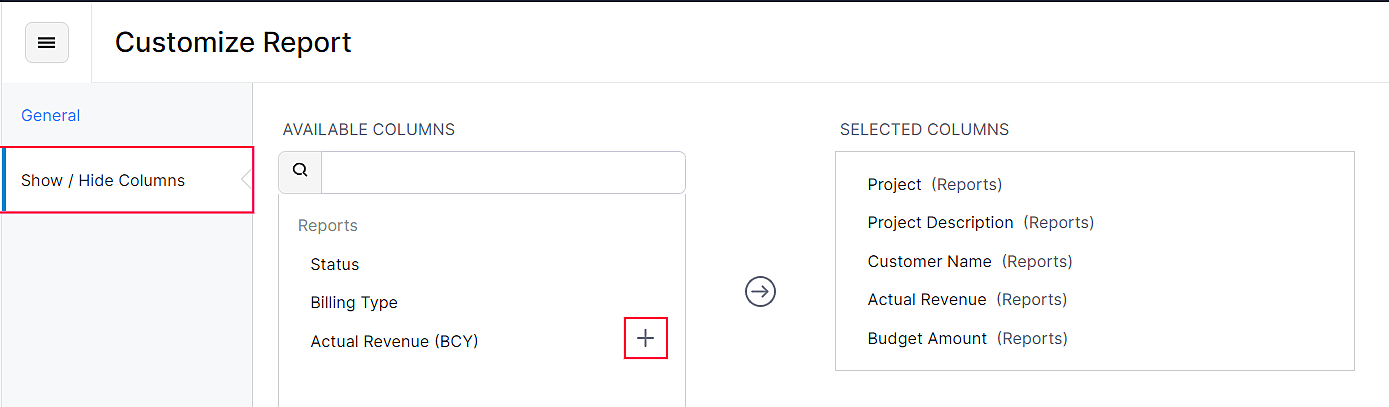Click the magnifier search icon

300,171
